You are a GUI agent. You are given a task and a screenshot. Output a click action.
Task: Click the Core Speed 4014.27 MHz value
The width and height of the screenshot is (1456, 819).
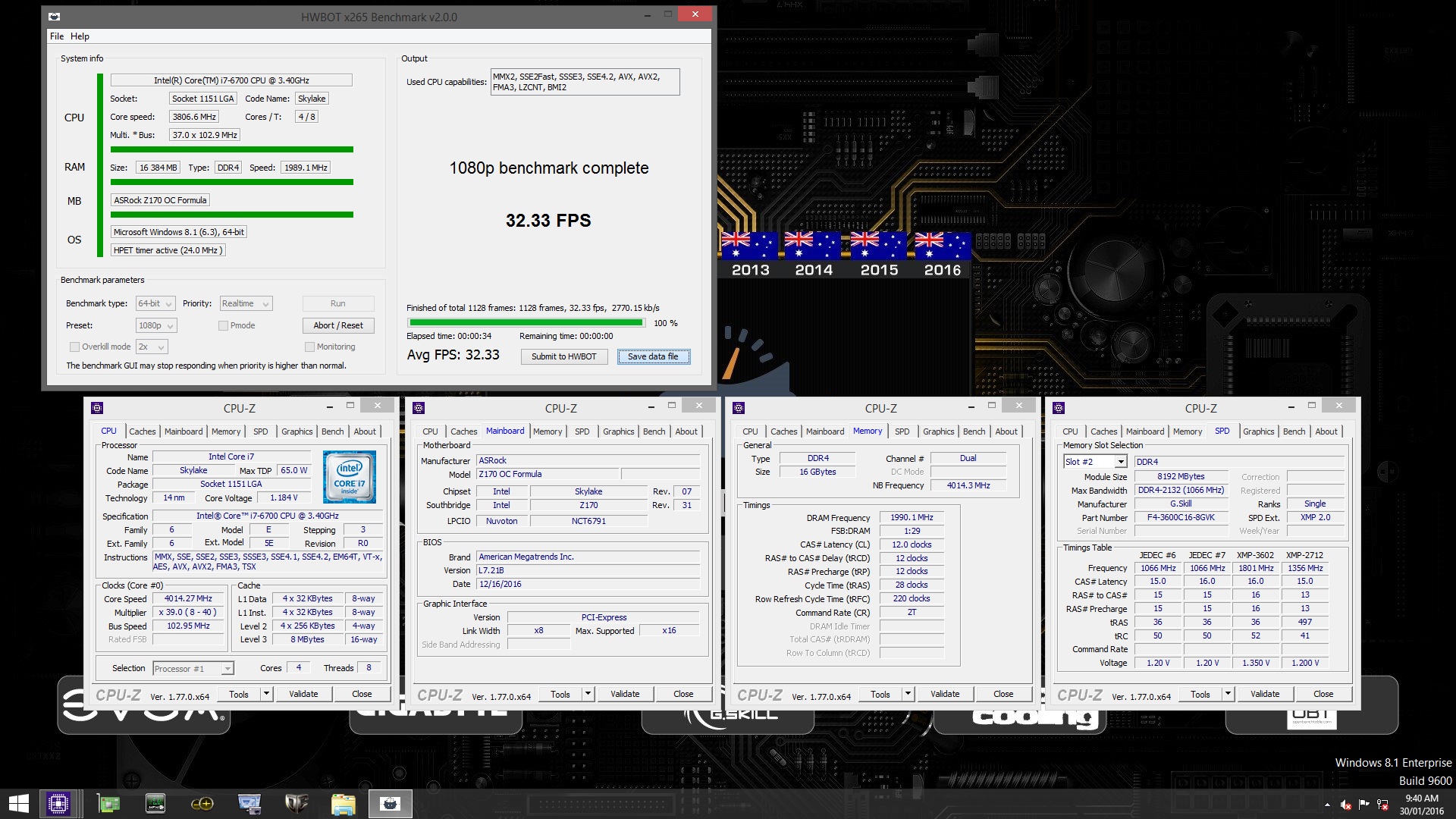[x=188, y=598]
